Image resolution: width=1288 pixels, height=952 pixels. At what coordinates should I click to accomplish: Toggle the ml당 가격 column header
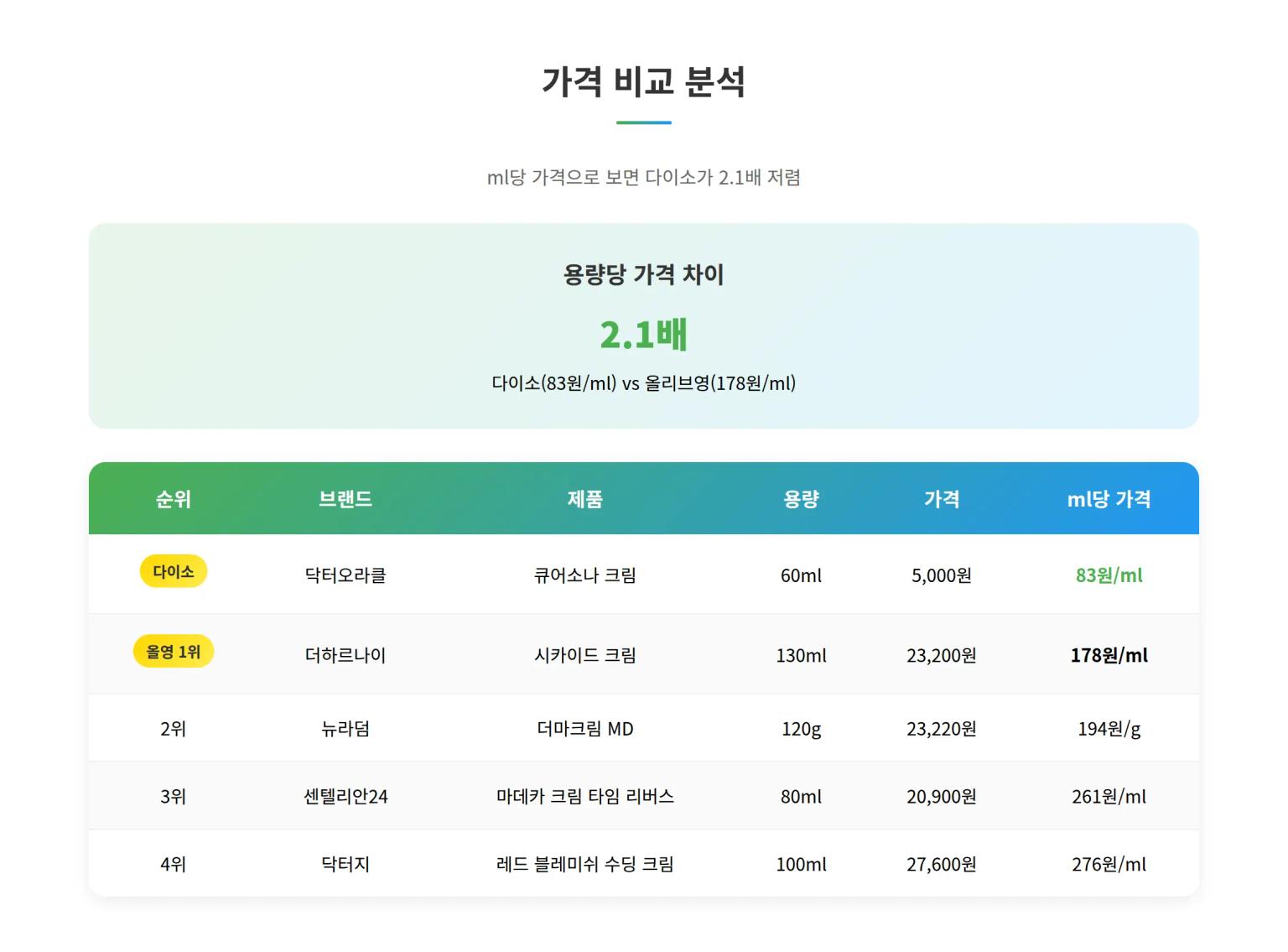pos(1109,498)
